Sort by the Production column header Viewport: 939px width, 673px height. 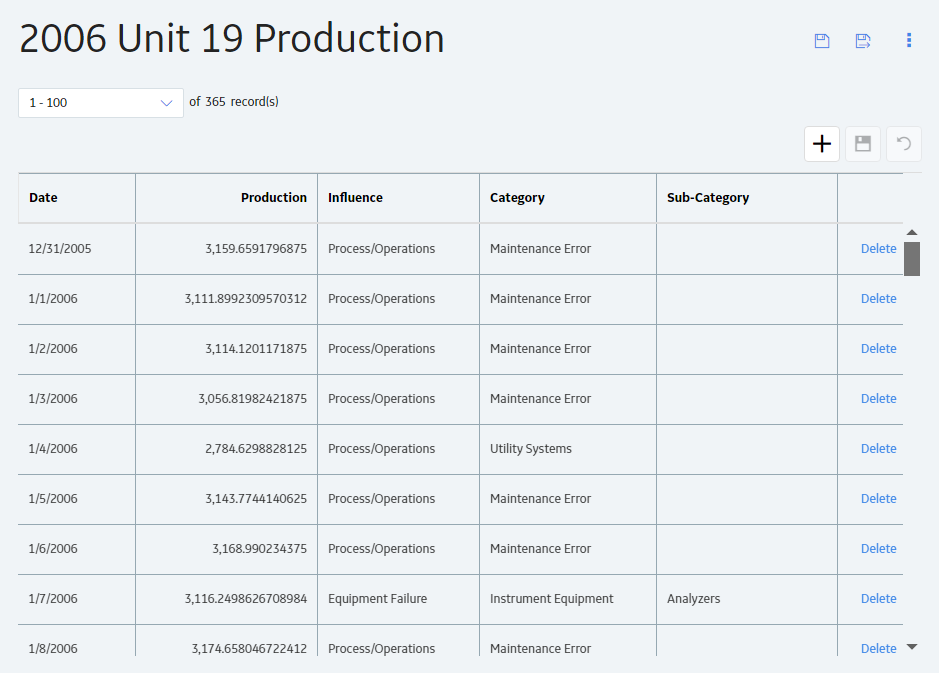tap(274, 198)
